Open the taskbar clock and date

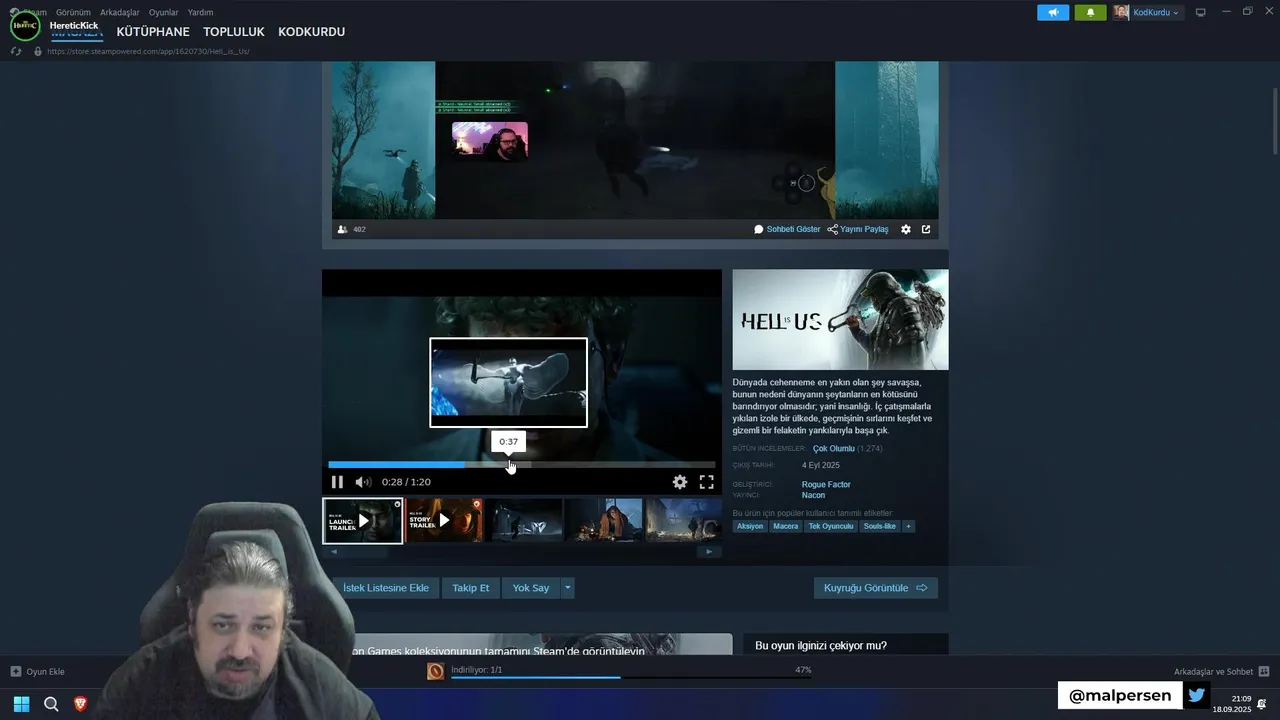[1232, 704]
